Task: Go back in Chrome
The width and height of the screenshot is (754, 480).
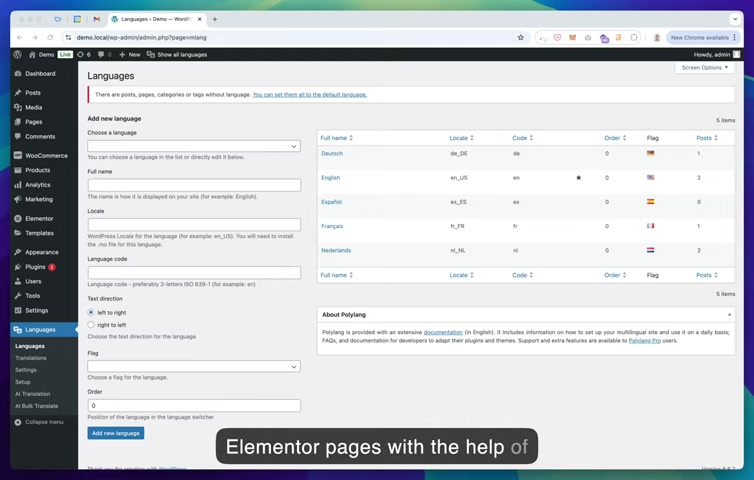Action: [x=20, y=38]
